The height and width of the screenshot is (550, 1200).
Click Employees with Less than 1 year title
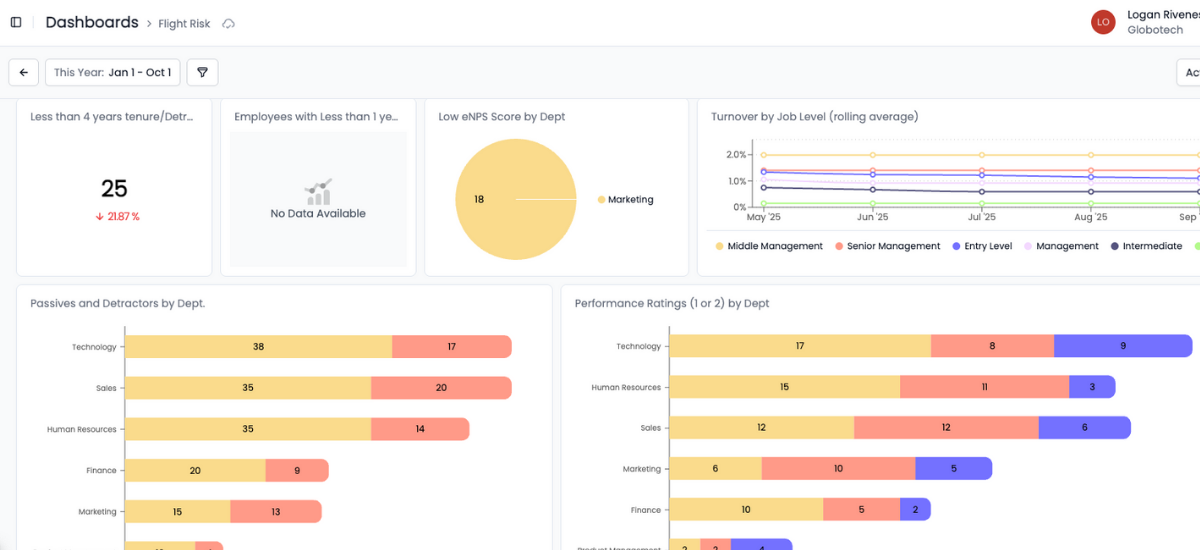(x=317, y=117)
